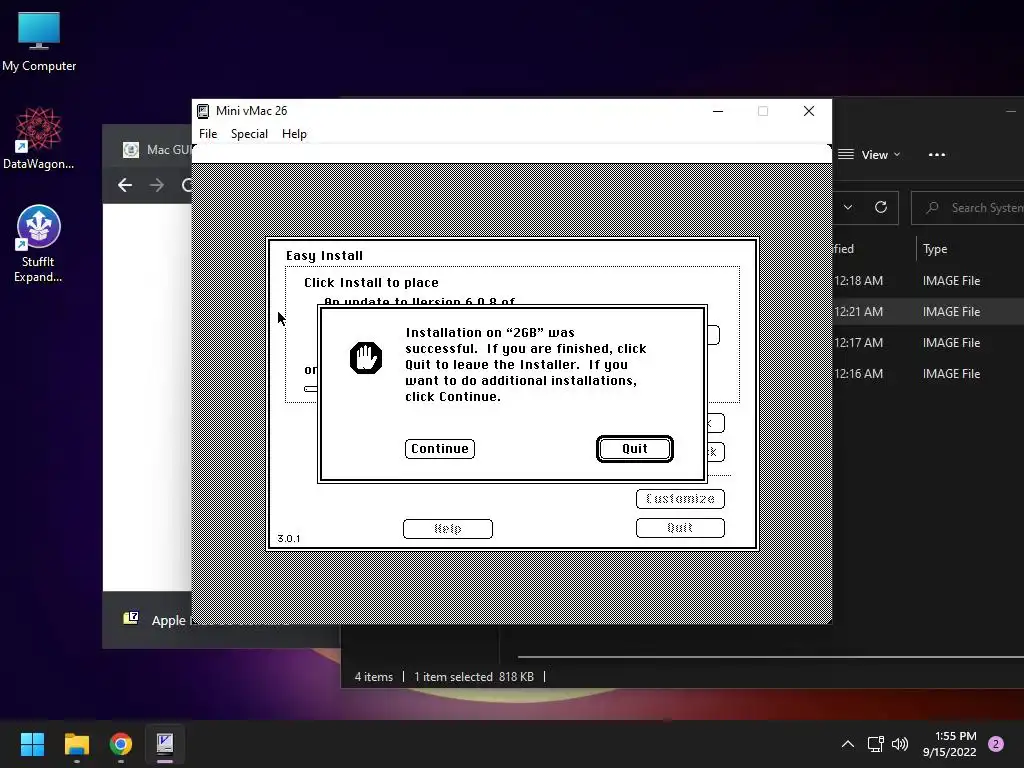Click the back arrow in the Chrome window

[x=125, y=185]
